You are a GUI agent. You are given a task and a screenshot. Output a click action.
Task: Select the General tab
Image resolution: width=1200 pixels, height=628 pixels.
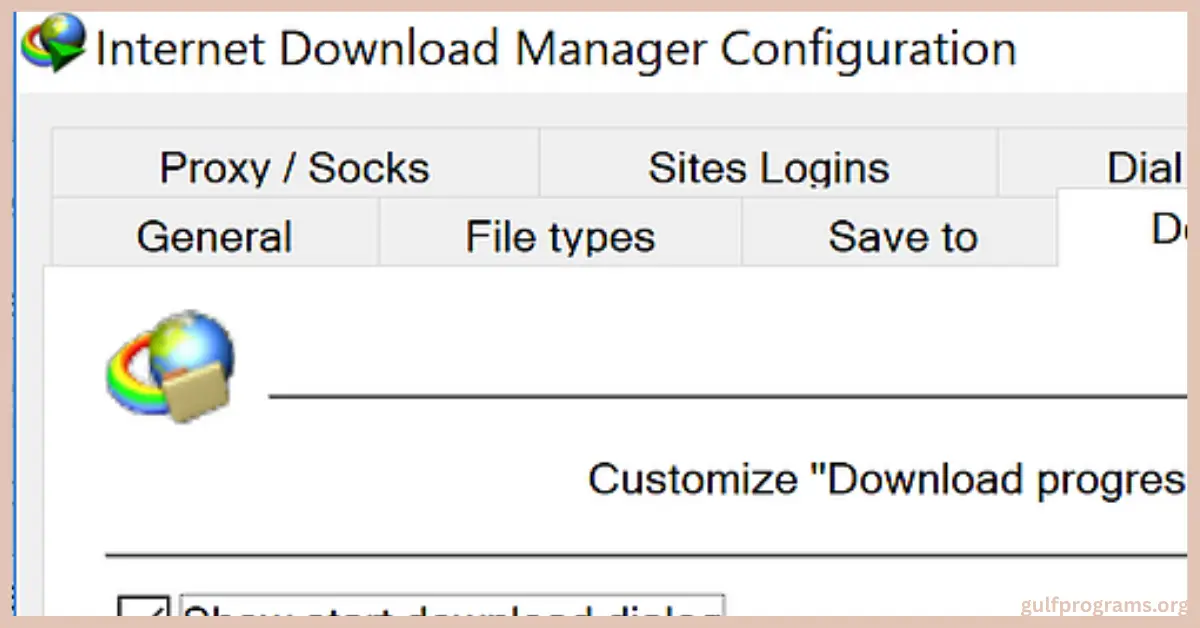tap(214, 237)
